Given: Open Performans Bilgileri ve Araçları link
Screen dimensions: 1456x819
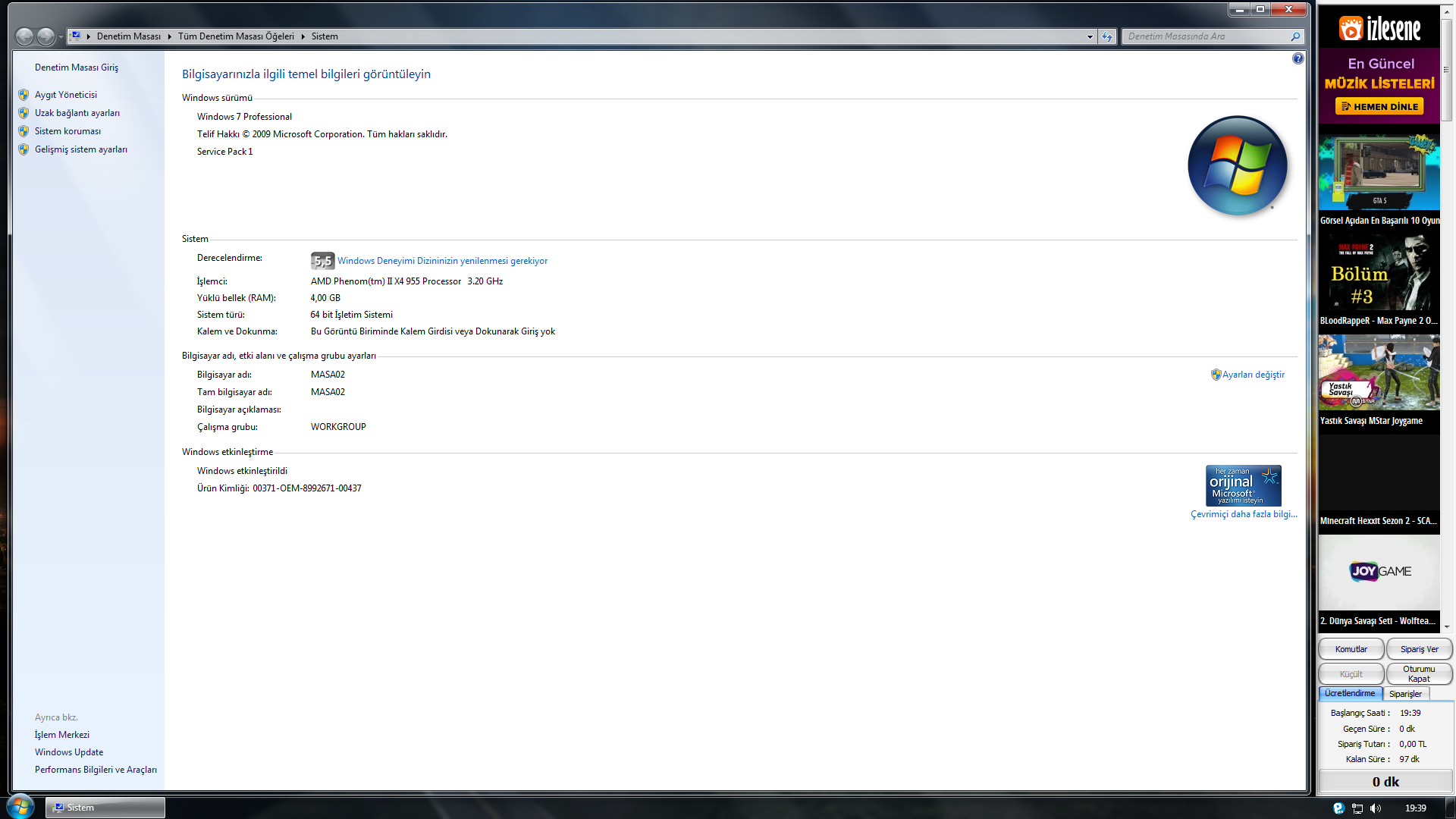Looking at the screenshot, I should click(x=96, y=770).
